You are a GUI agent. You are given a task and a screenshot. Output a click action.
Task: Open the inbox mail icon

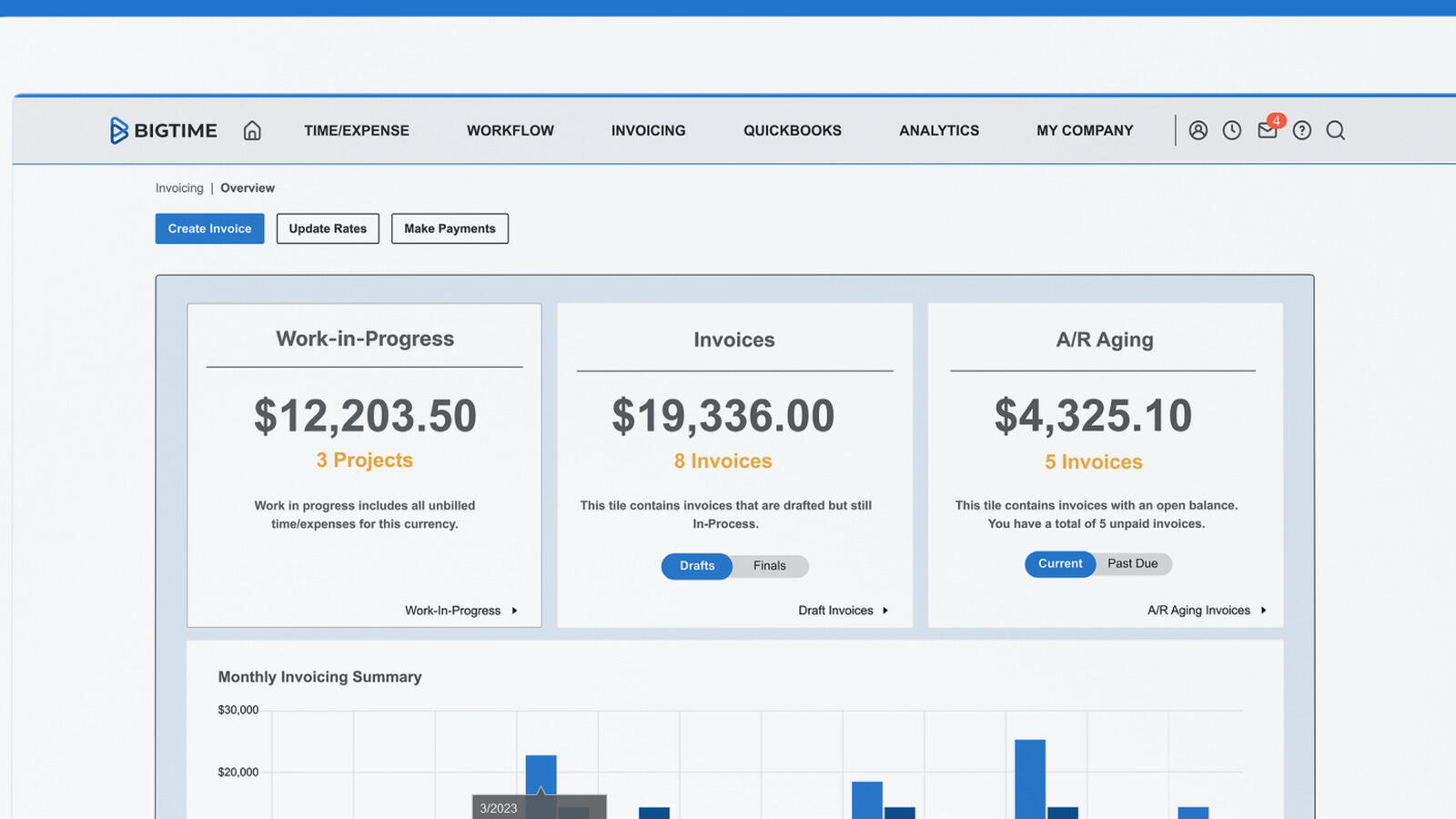pyautogui.click(x=1267, y=130)
